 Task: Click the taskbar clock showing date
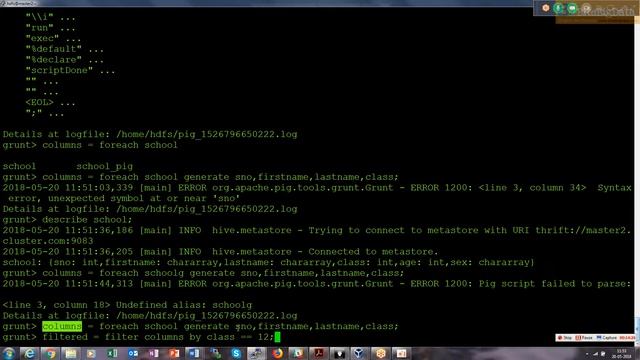click(x=621, y=354)
